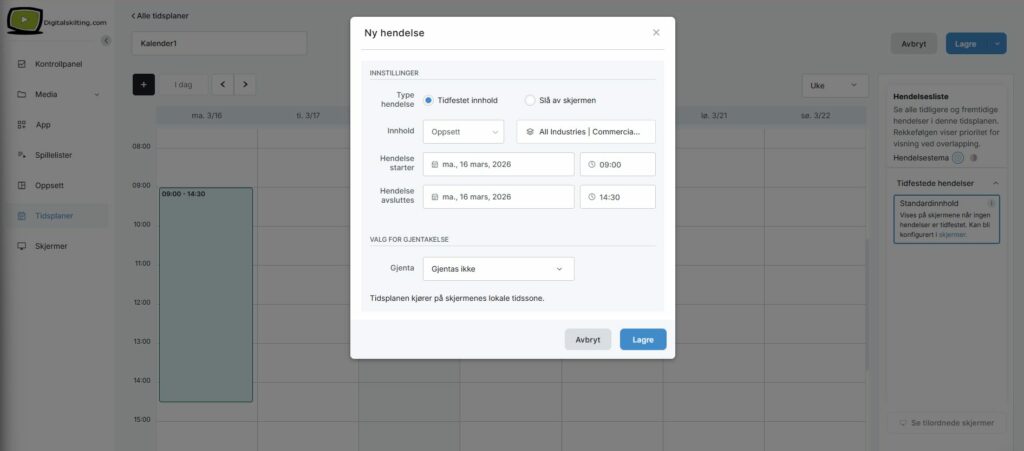Click the Digitalskilting.com logo
This screenshot has height=451, width=1024.
pyautogui.click(x=56, y=22)
